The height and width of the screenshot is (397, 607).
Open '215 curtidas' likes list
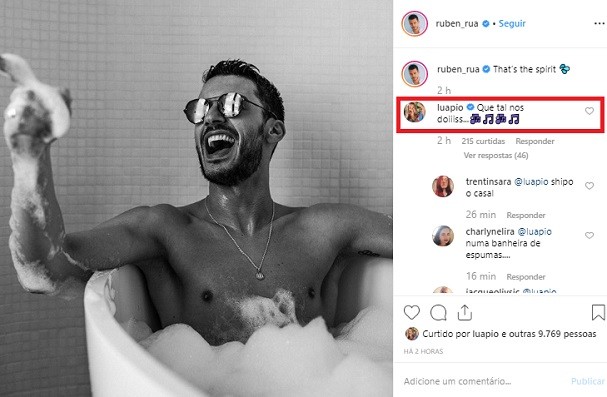click(483, 141)
